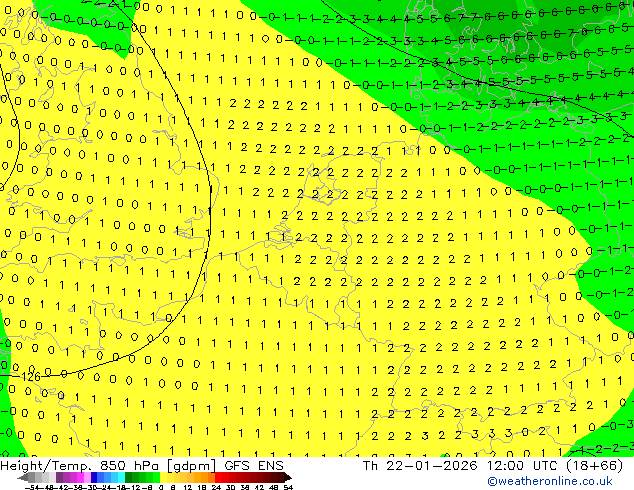Click the cyan scale segment before dark green

click(122, 478)
